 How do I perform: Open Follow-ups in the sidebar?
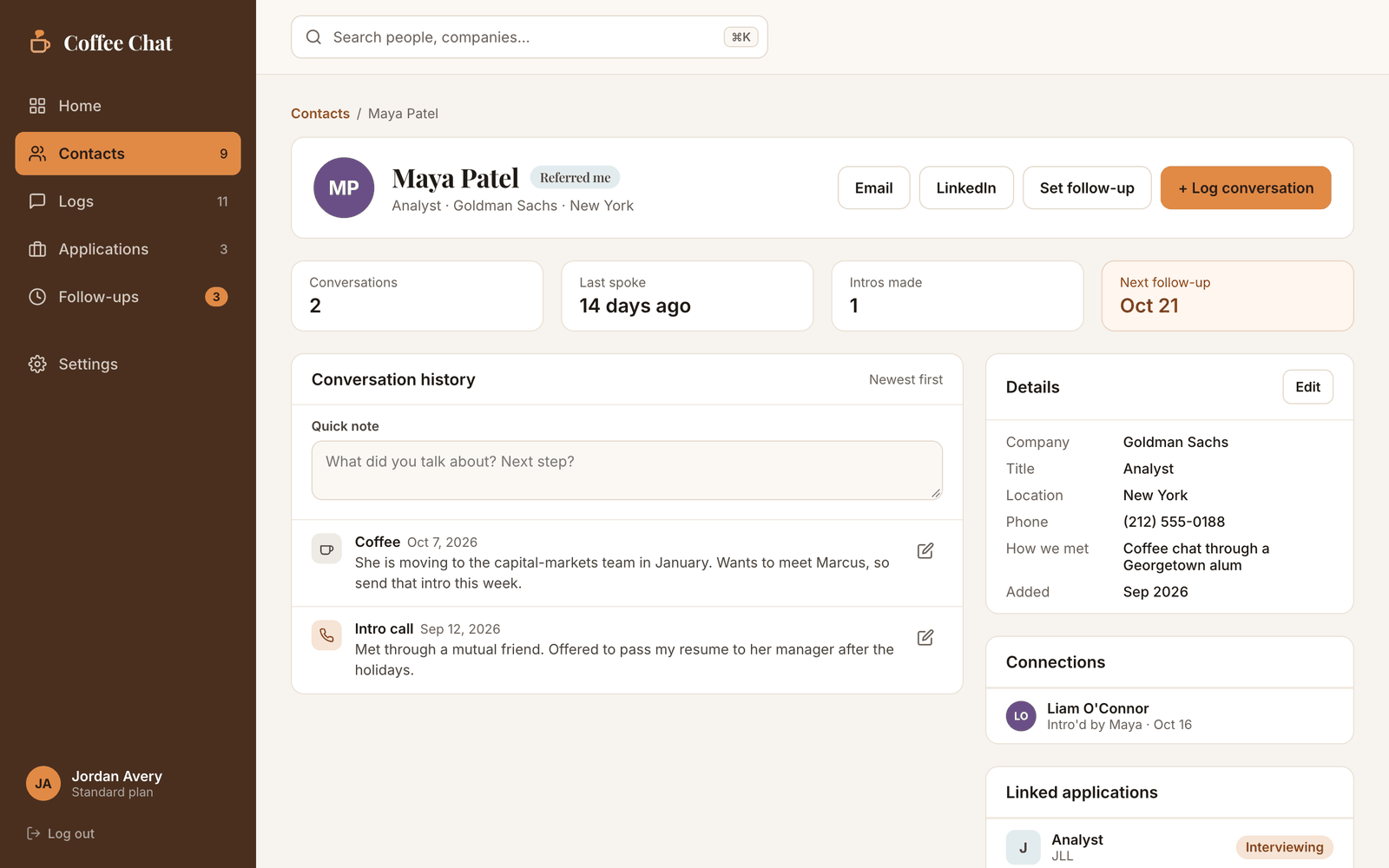click(x=128, y=297)
